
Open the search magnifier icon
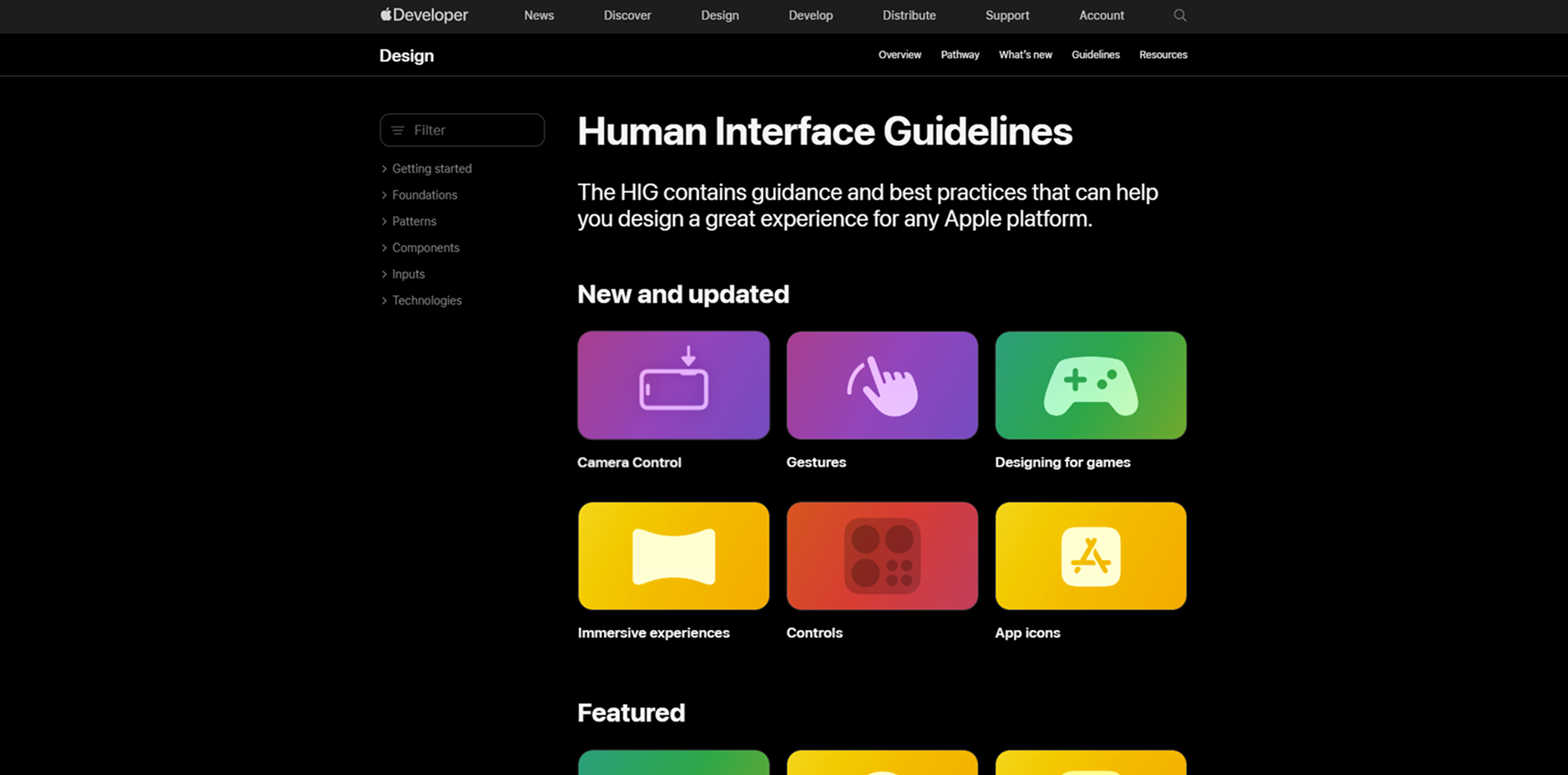pos(1180,15)
